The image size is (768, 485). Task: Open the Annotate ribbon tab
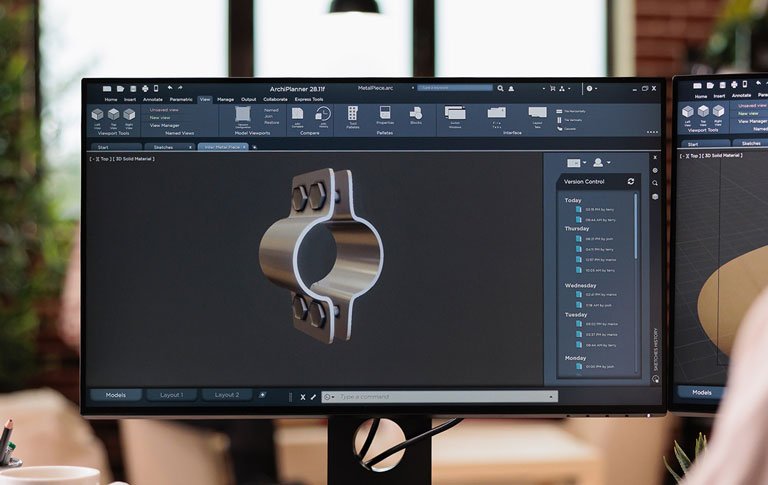coord(152,99)
